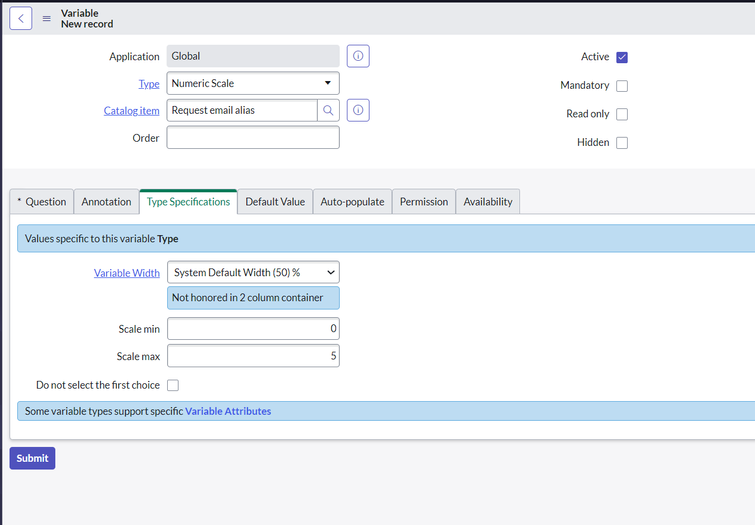Click the 'Not honored in 2 column container' note
This screenshot has height=525, width=755.
point(253,298)
